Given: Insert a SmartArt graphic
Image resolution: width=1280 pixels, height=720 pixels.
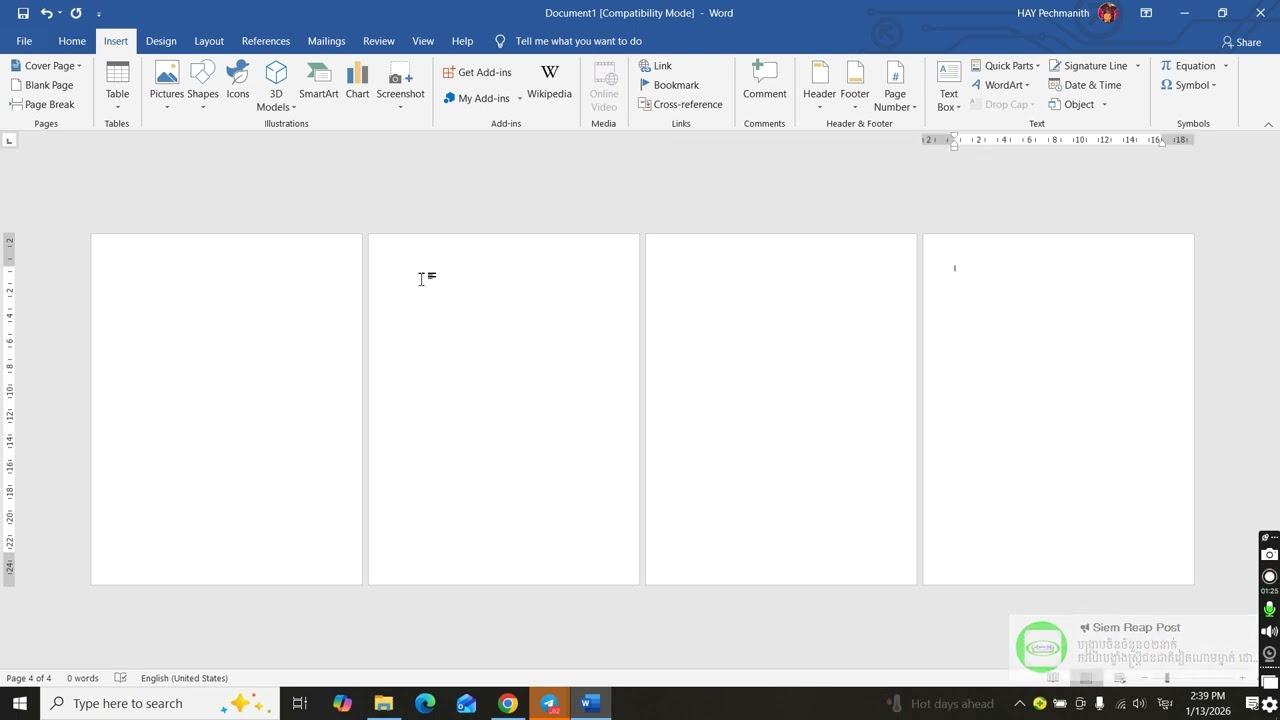Looking at the screenshot, I should (x=318, y=81).
